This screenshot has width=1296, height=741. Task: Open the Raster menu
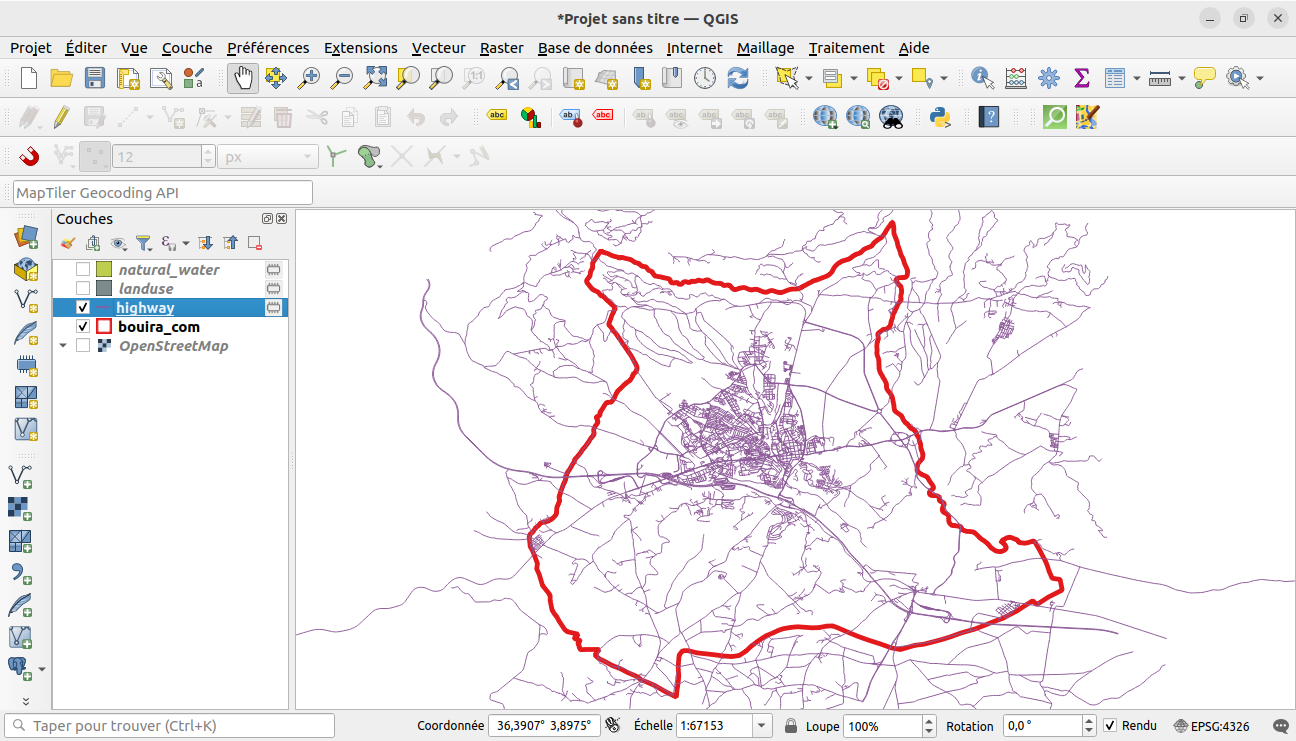[x=501, y=48]
